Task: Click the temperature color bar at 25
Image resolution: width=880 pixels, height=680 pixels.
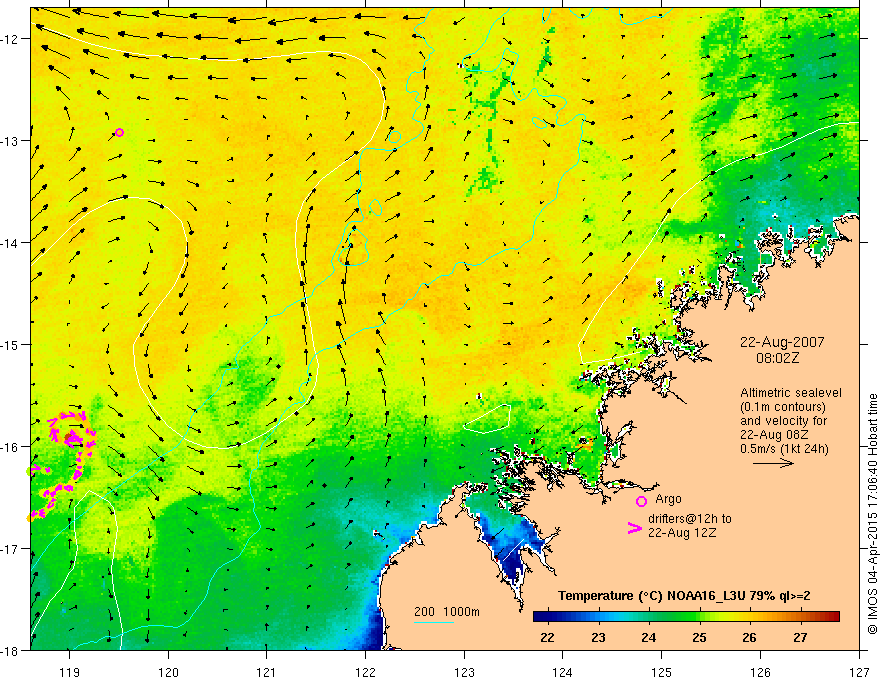Action: pyautogui.click(x=699, y=617)
